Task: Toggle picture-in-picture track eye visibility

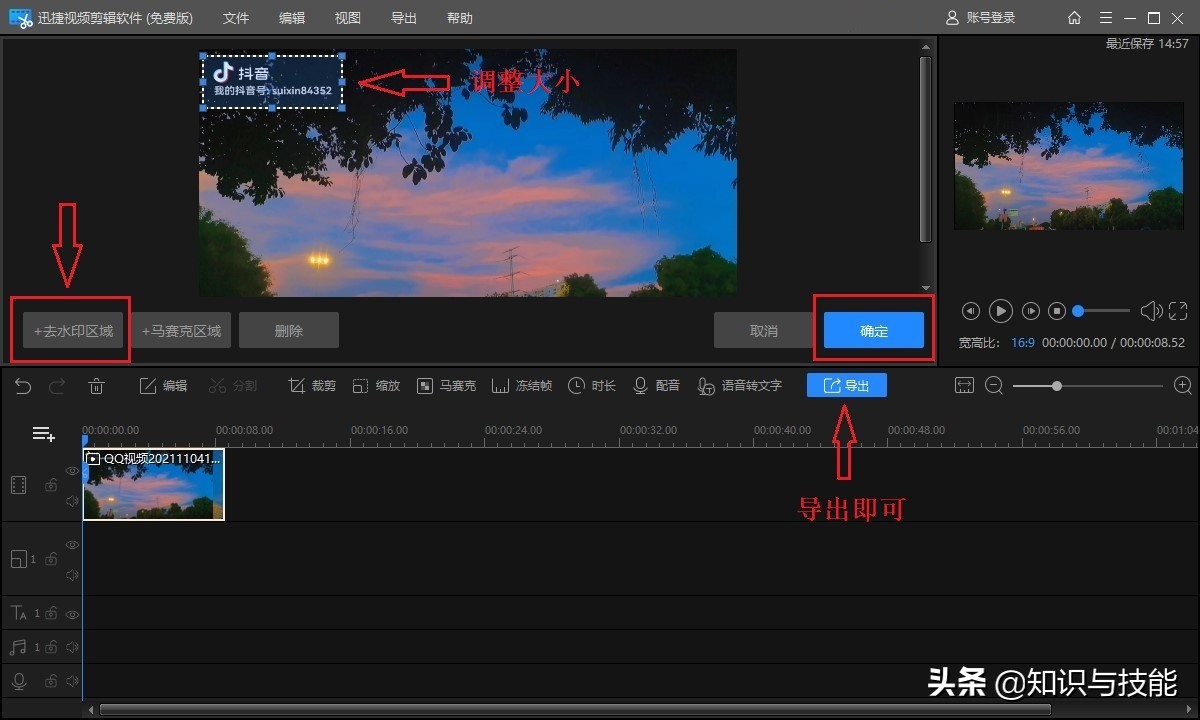Action: (x=72, y=544)
